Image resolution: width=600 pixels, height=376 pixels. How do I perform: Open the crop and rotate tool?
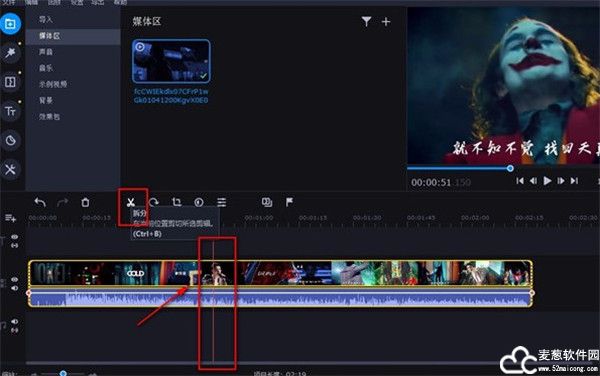pos(176,202)
